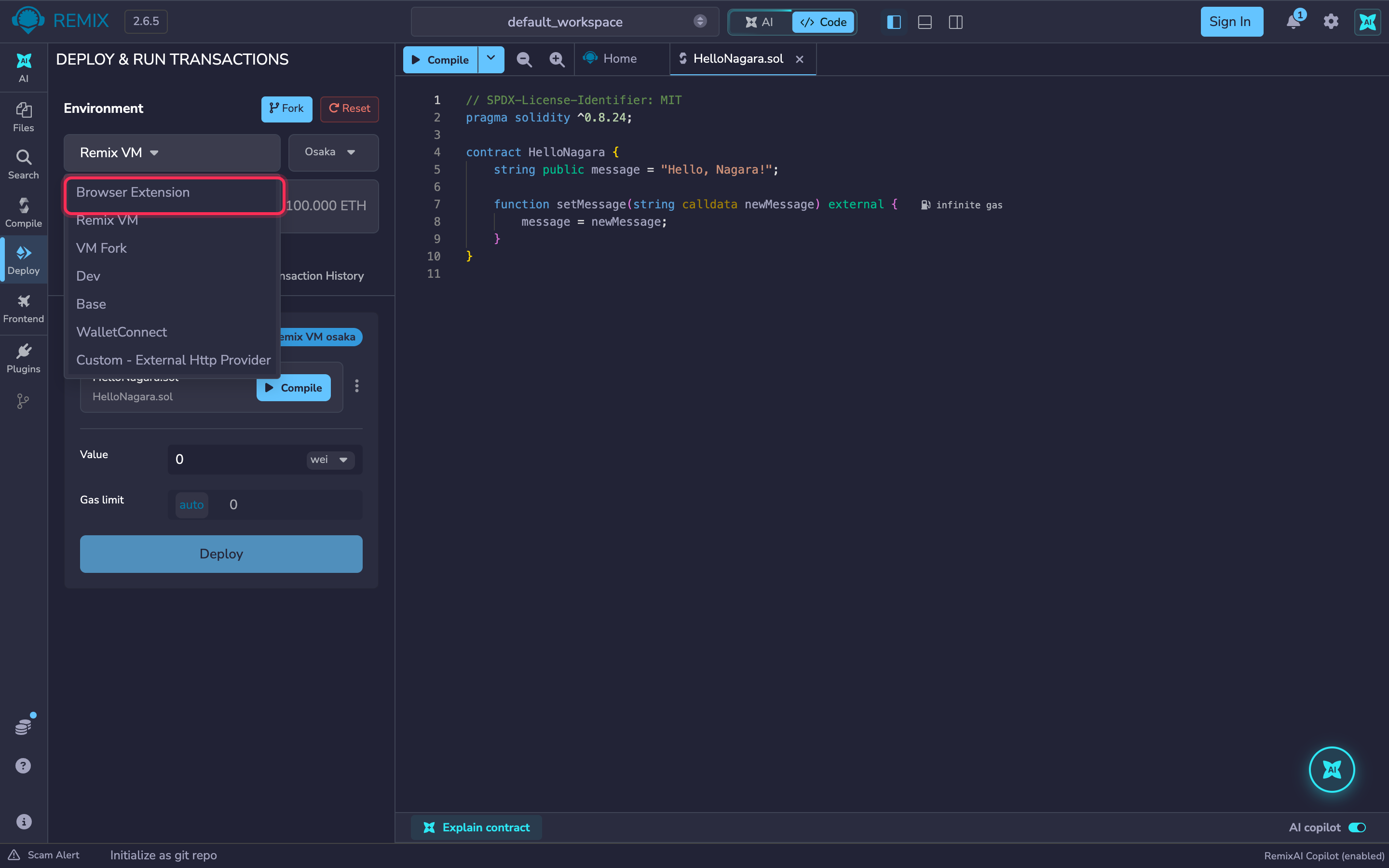Open the Frontend sidebar icon
The width and height of the screenshot is (1389, 868).
(24, 309)
